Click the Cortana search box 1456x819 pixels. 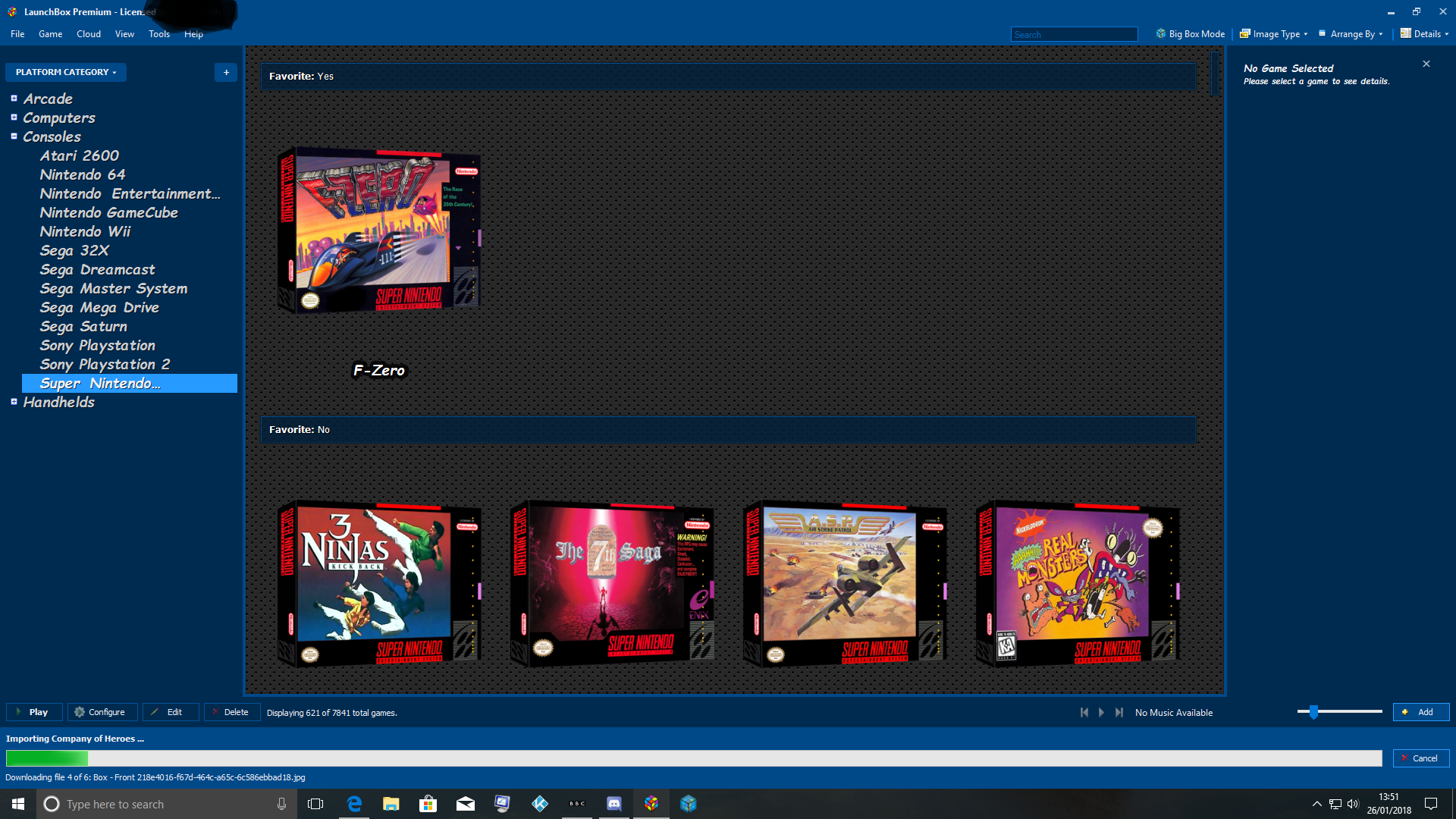coord(165,804)
